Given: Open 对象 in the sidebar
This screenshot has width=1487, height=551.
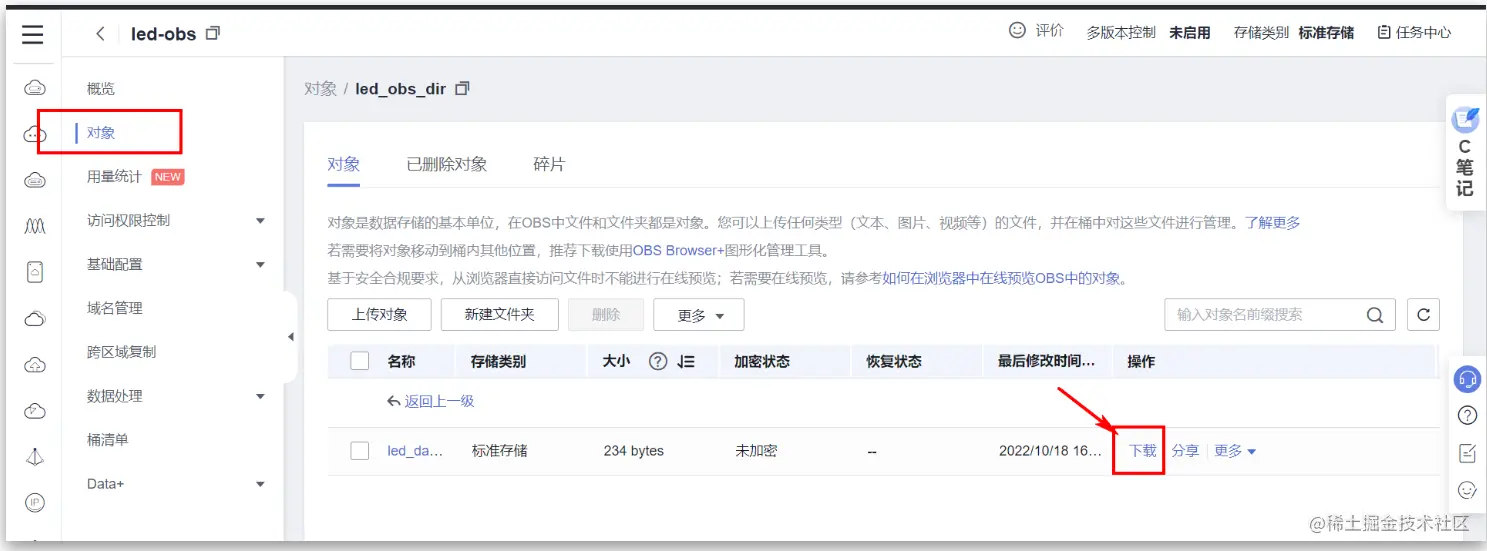Looking at the screenshot, I should (x=101, y=132).
